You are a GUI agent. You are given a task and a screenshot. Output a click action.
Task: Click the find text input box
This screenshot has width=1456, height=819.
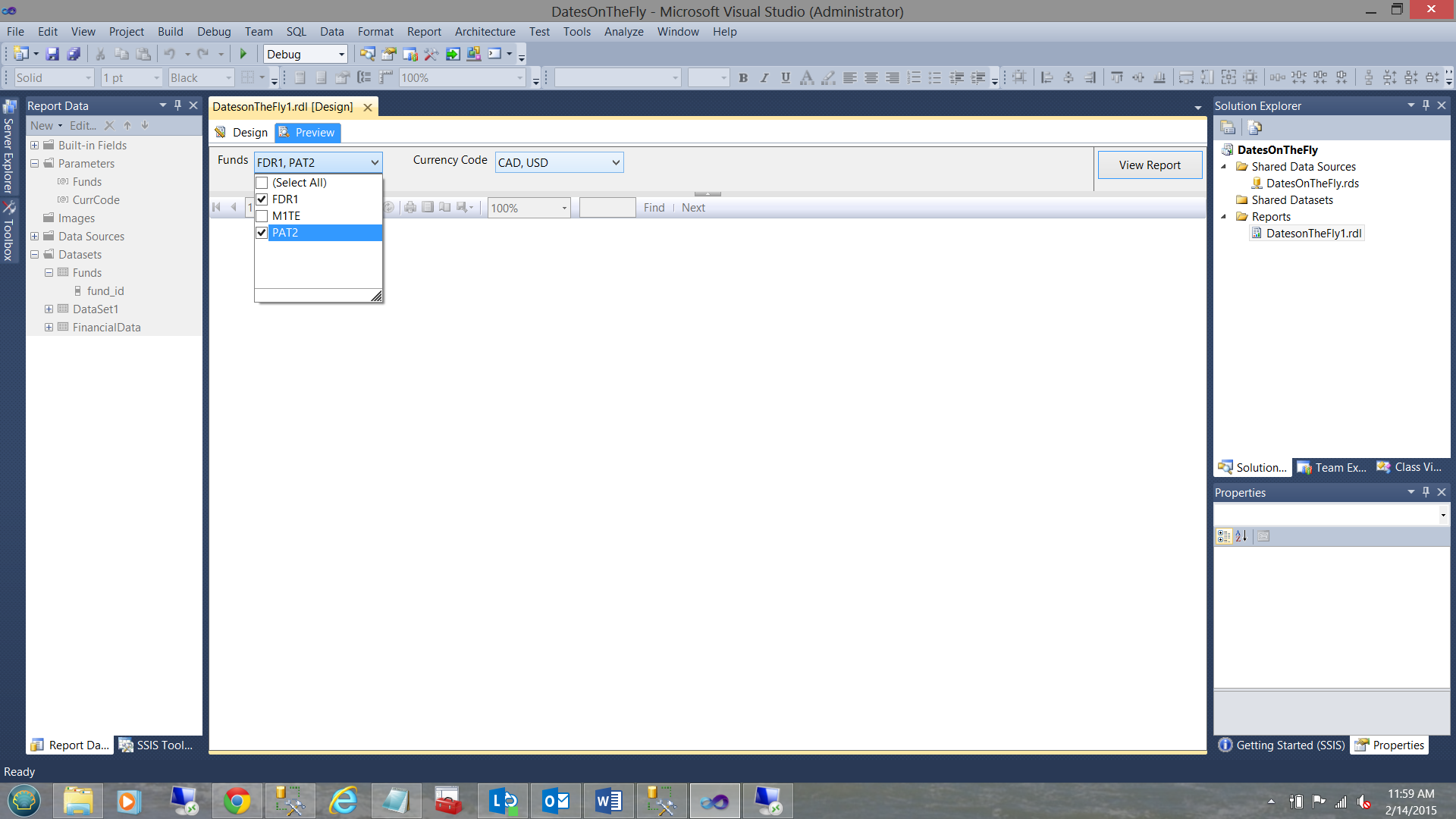coord(607,208)
